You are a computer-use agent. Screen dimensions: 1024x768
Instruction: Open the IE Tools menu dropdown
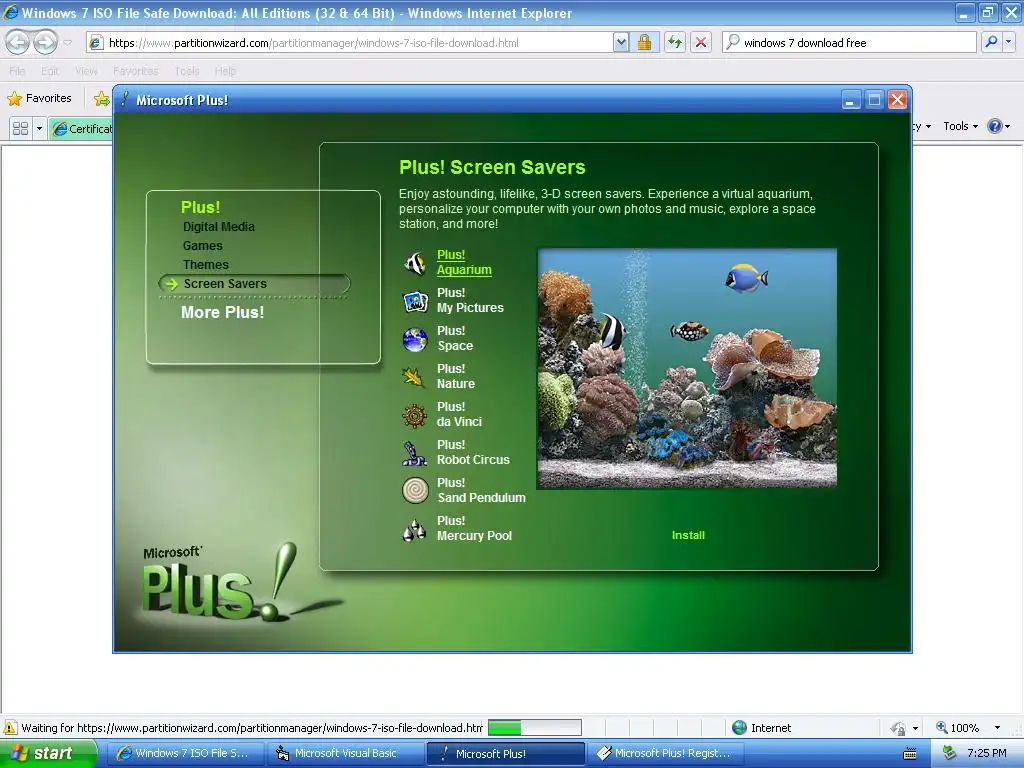click(x=960, y=126)
